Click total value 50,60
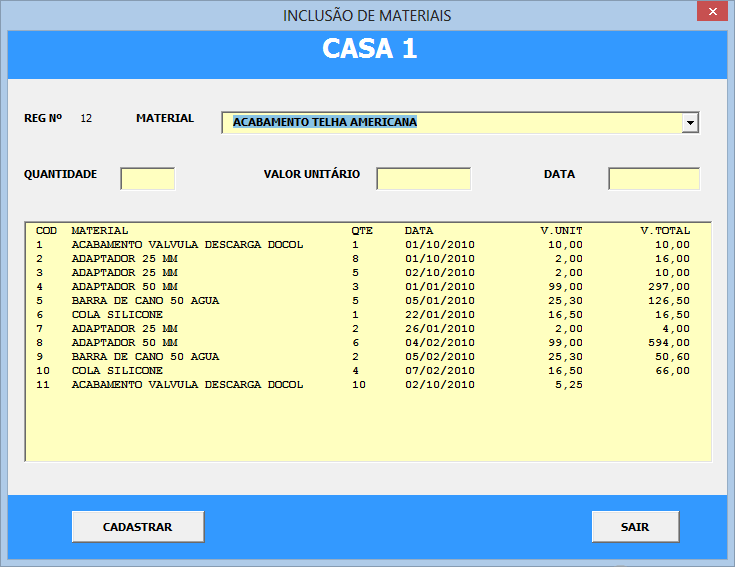The height and width of the screenshot is (567, 735). (x=673, y=357)
